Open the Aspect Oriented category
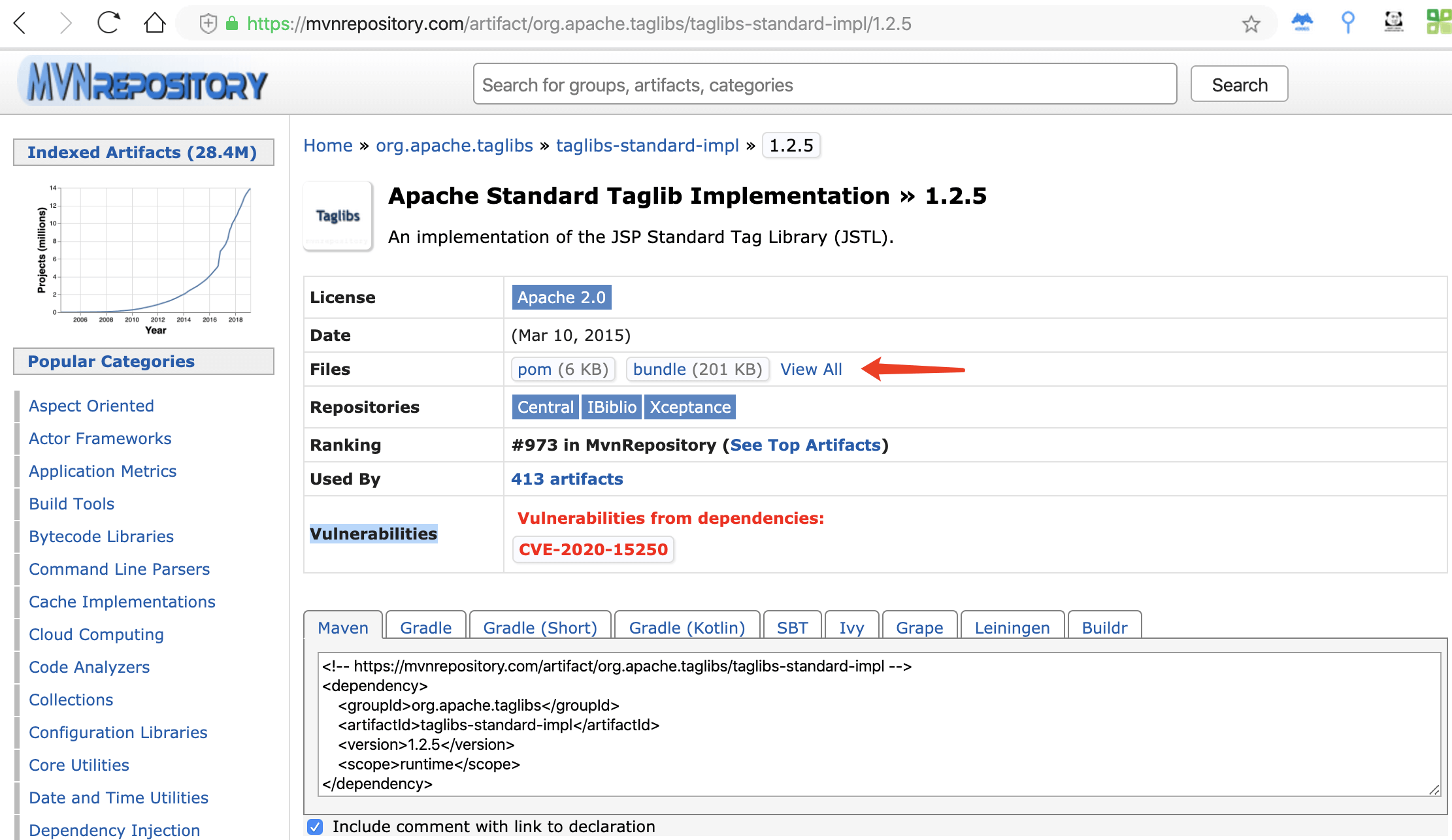The width and height of the screenshot is (1452, 840). 91,406
